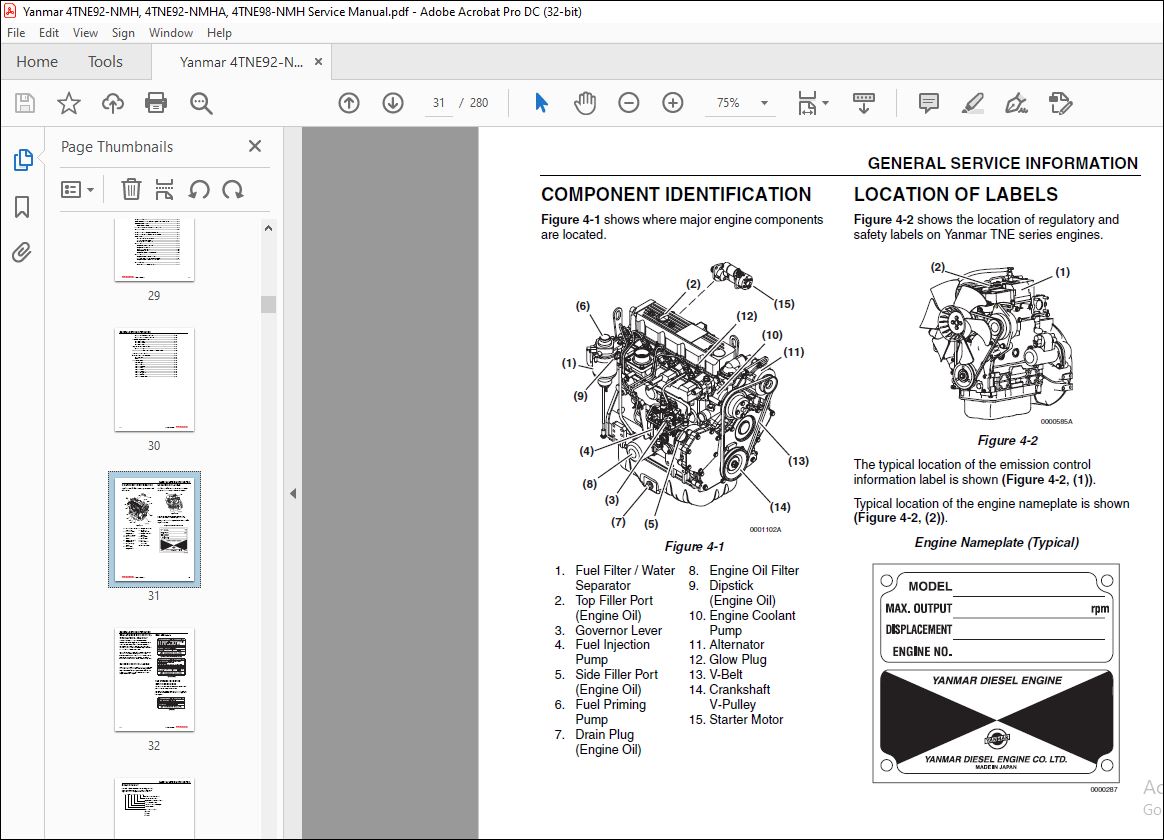Go to next page arrow
Image resolution: width=1164 pixels, height=840 pixels.
coord(393,103)
